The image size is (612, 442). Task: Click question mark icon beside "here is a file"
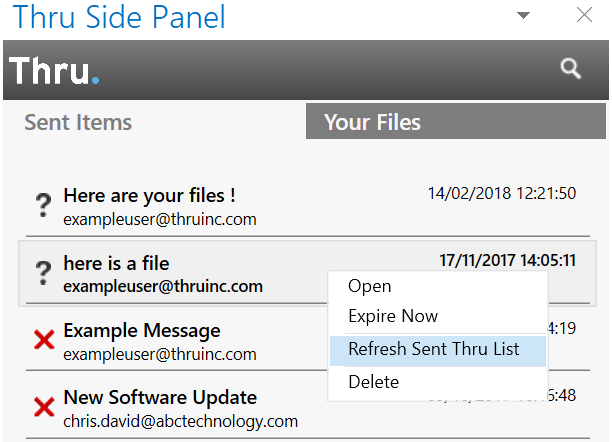(43, 272)
